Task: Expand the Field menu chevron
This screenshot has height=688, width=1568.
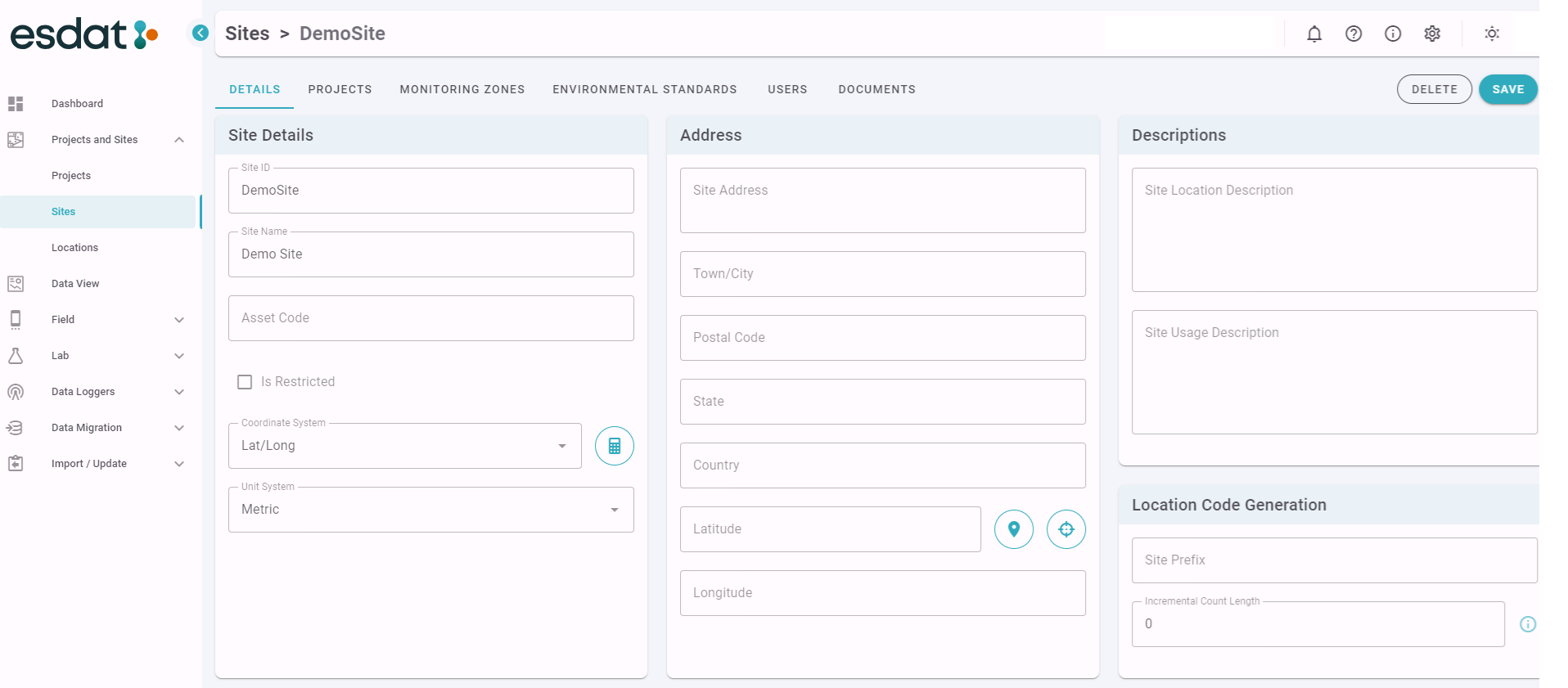Action: point(179,320)
